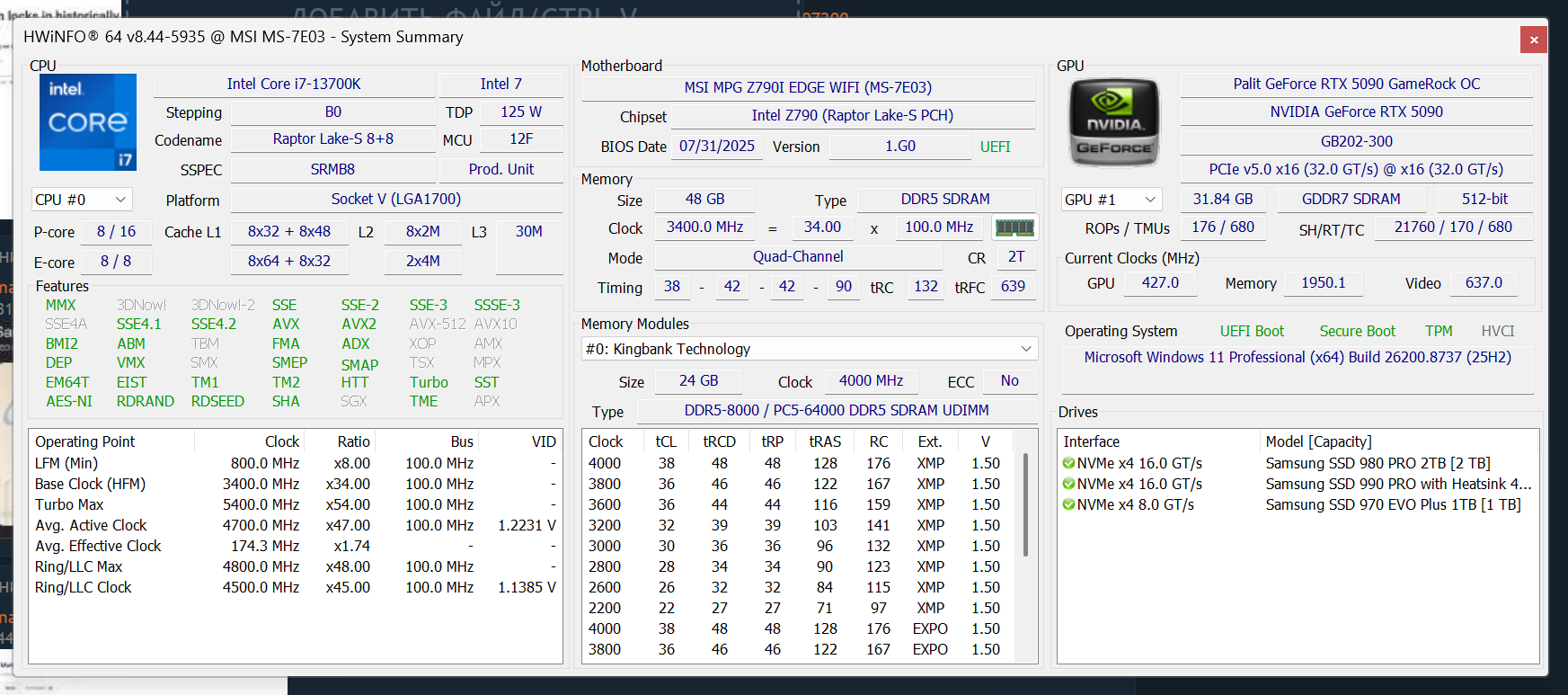
Task: Click the Avg. Effective Clock row
Action: (x=295, y=547)
